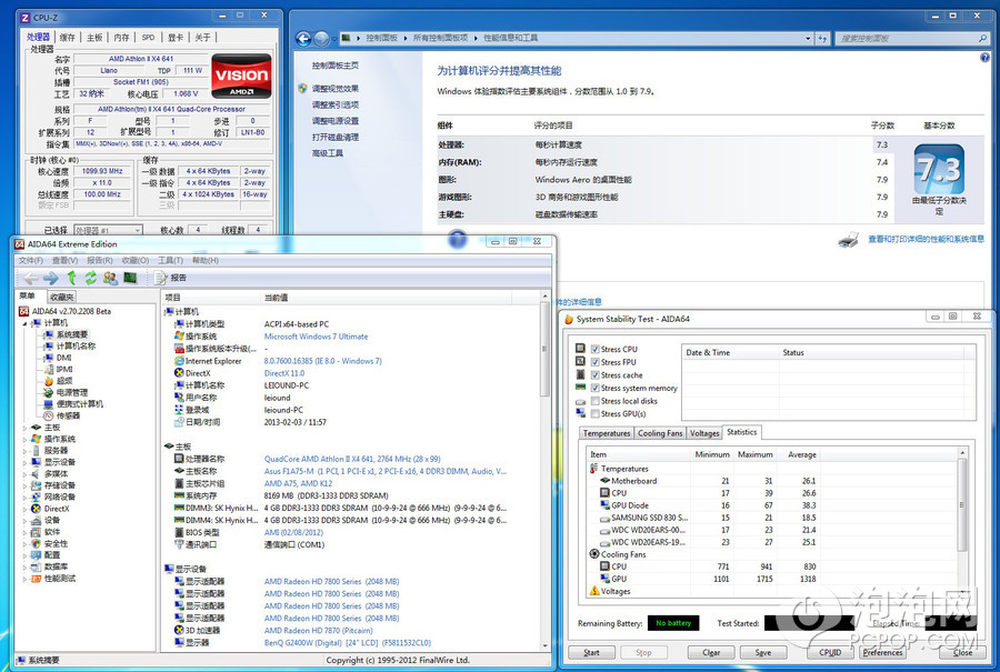Viewport: 1000px width, 672px height.
Task: Click the Start button in Stability Test
Action: pyautogui.click(x=591, y=653)
